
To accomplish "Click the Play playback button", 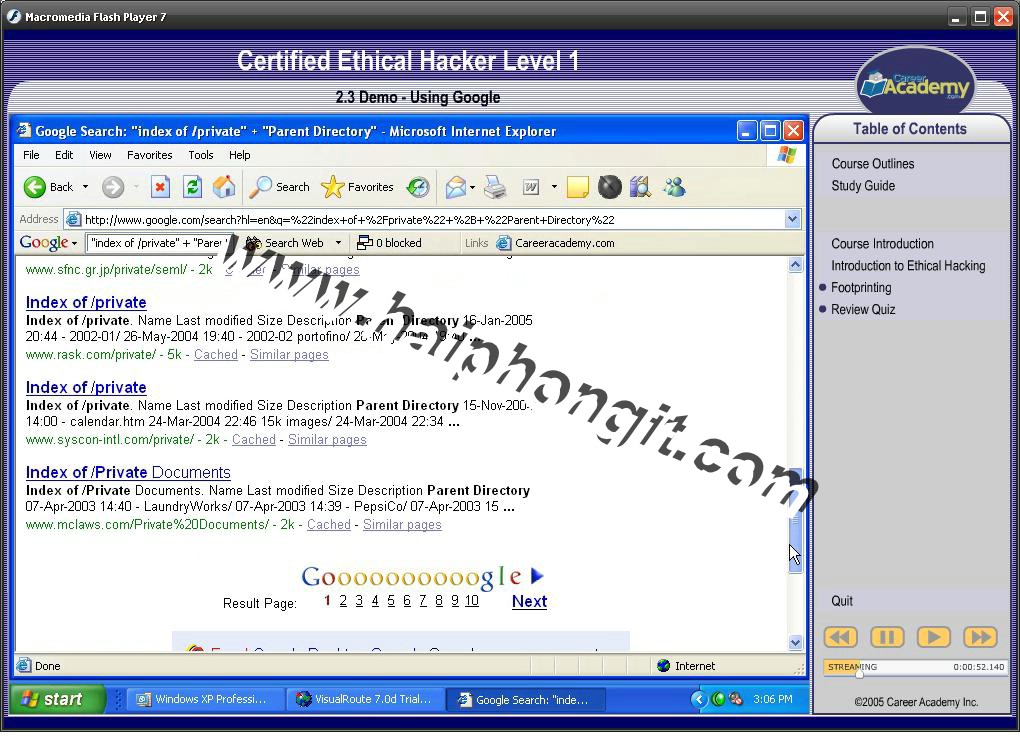I will pyautogui.click(x=933, y=637).
